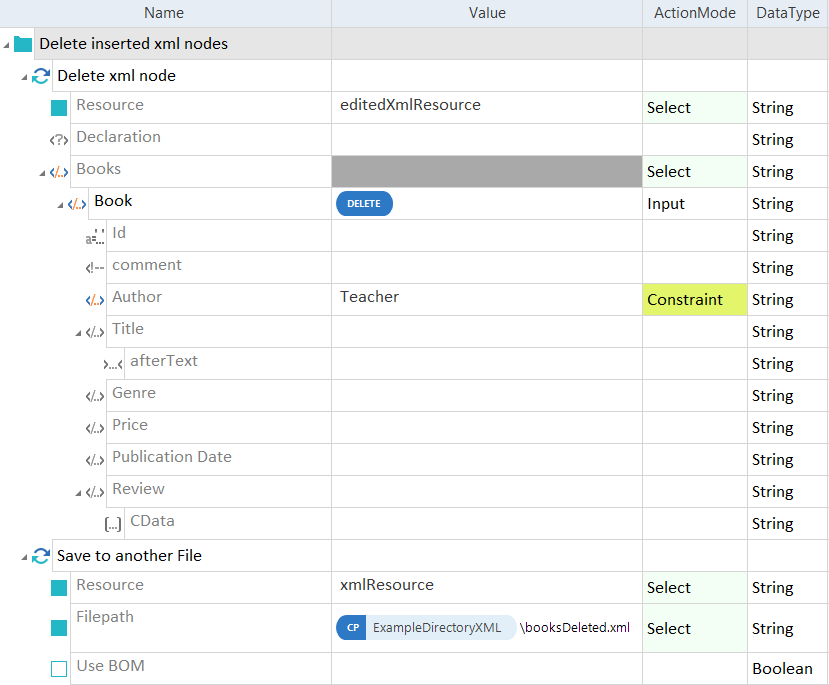Viewport: 829px width, 685px height.
Task: Click the Author element tag icon
Action: [x=95, y=300]
